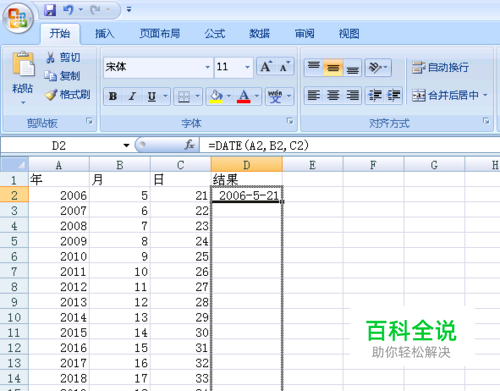This screenshot has height=391, width=500.
Task: Save the workbook from quick access toolbar
Action: click(50, 10)
